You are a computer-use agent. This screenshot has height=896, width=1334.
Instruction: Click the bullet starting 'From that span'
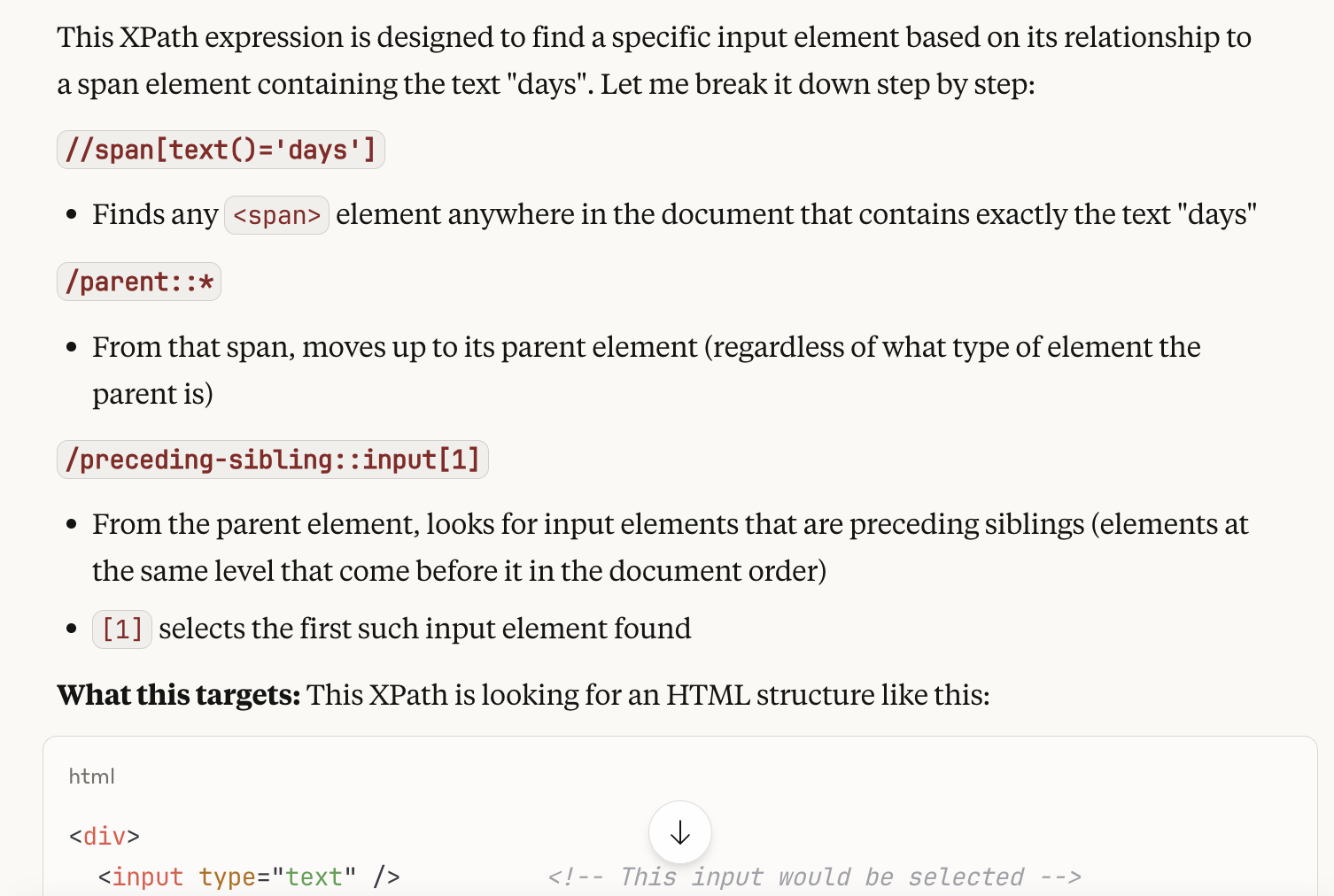646,347
